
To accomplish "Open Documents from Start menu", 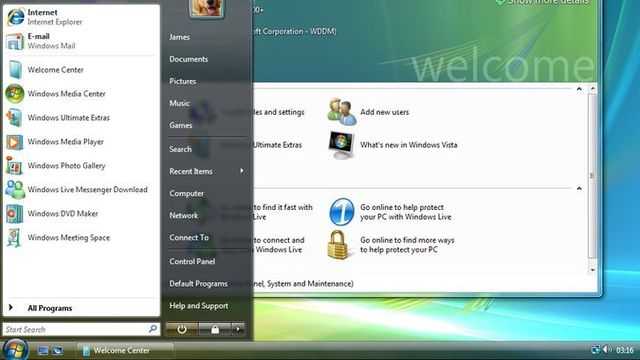I will click(189, 59).
